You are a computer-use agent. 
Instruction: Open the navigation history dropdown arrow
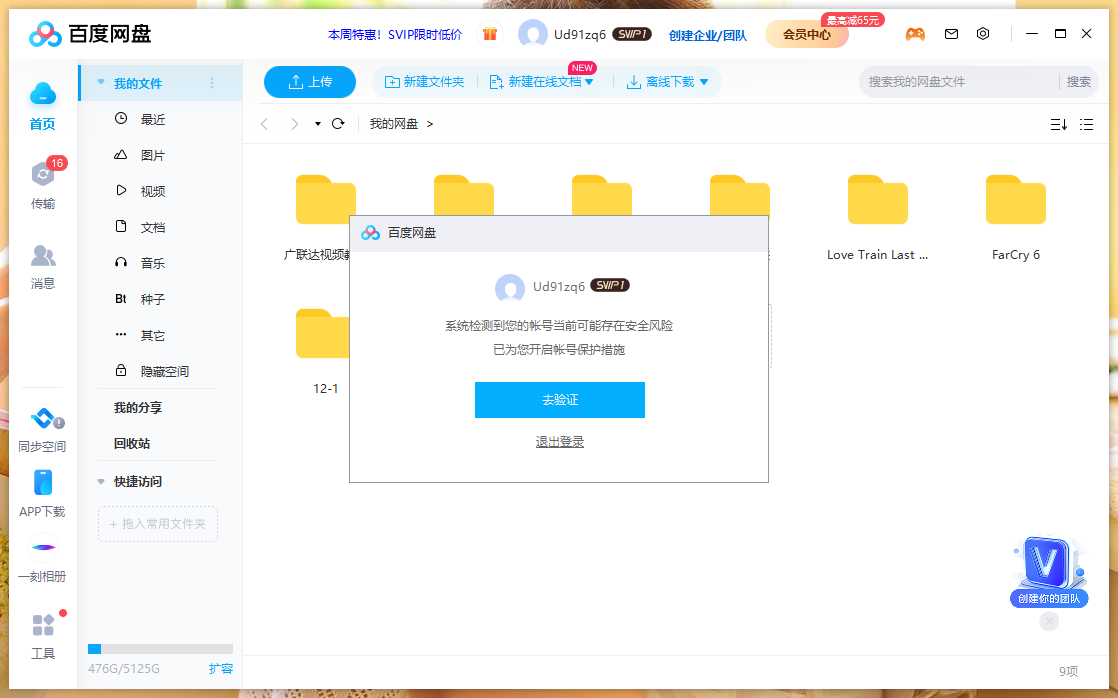318,124
